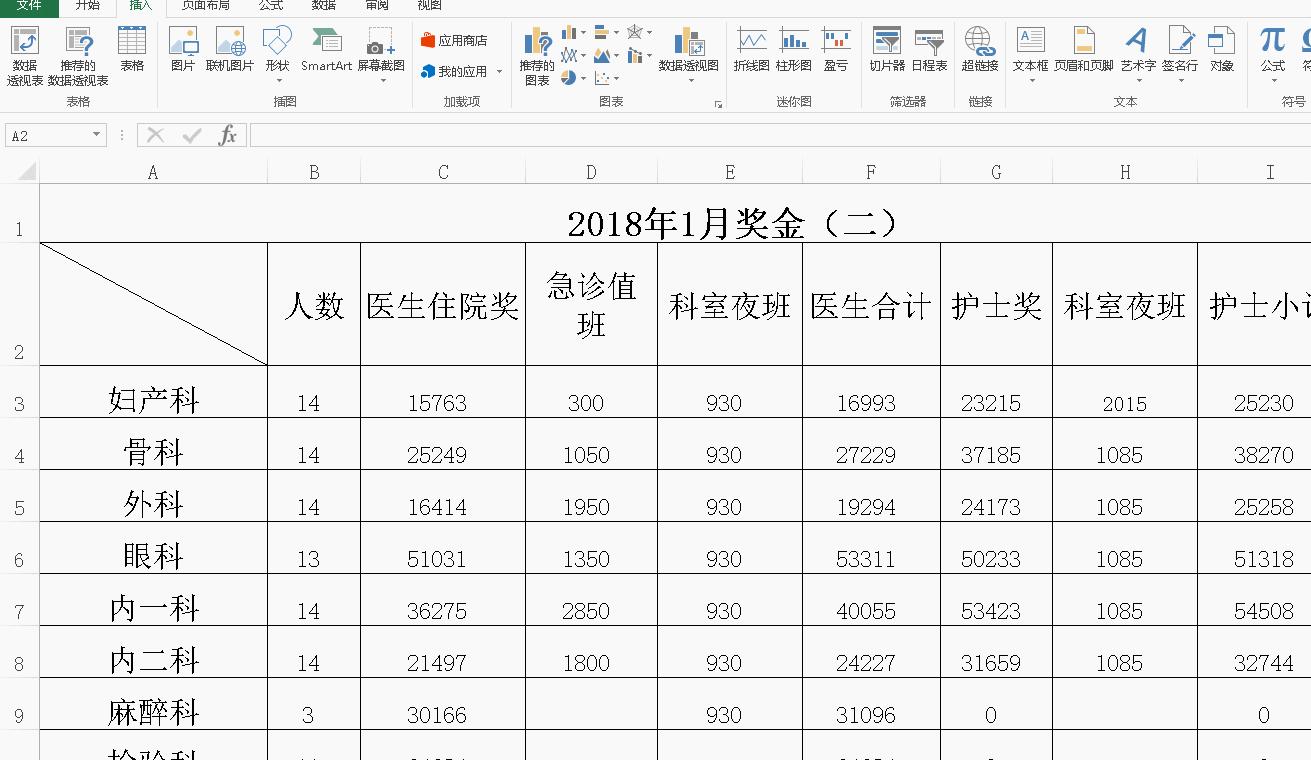Insert a PivotTable (数据透视表)
The width and height of the screenshot is (1311, 760).
coord(23,52)
